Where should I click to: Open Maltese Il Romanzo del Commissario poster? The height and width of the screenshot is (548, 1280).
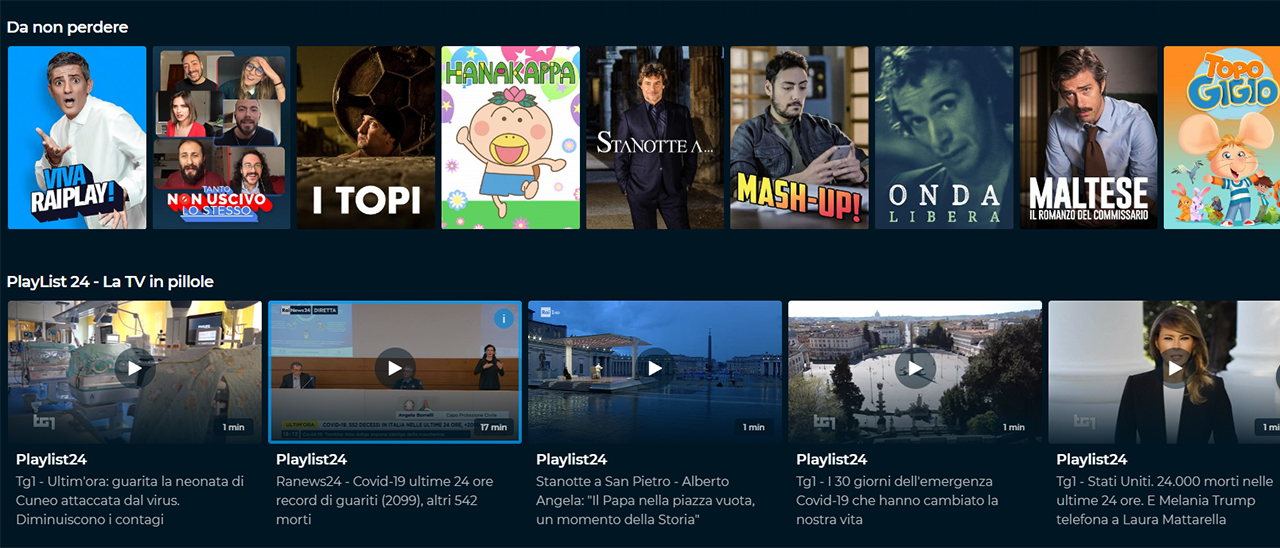click(x=1088, y=138)
